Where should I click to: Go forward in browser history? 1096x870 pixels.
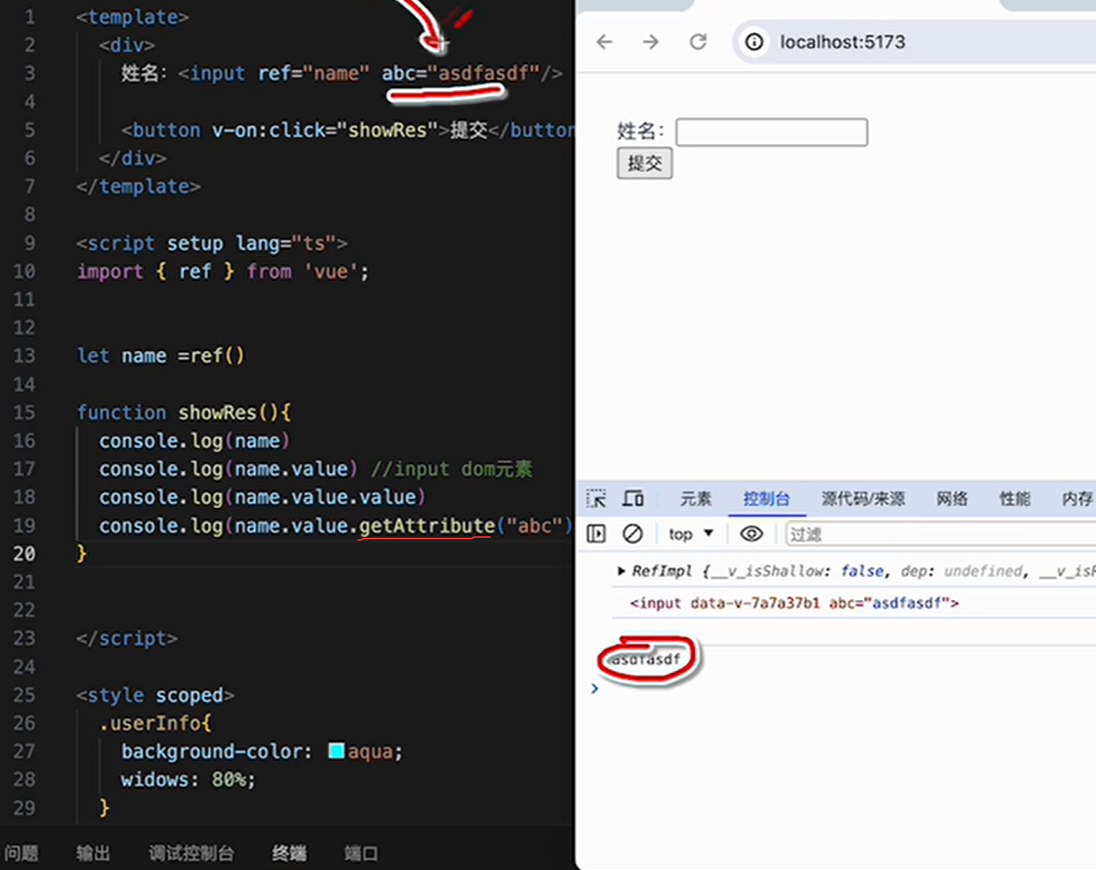pos(651,42)
